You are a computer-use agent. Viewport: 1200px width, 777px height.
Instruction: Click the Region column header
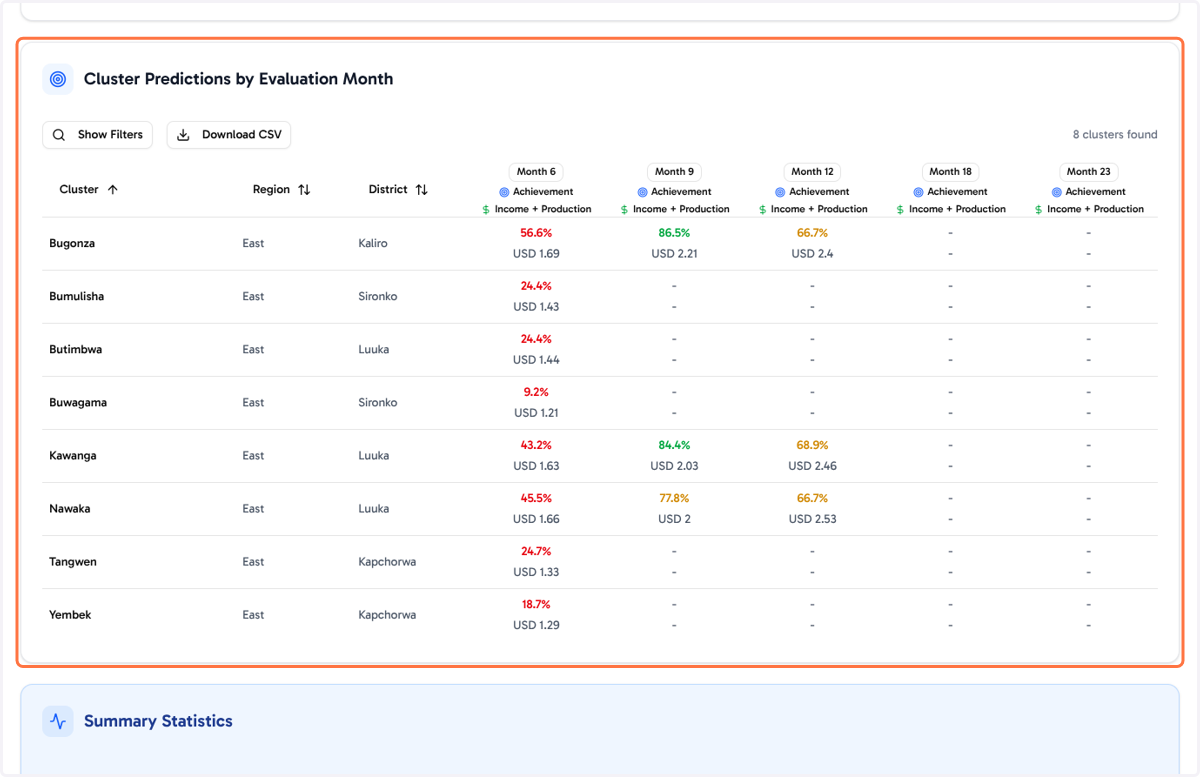[x=281, y=189]
